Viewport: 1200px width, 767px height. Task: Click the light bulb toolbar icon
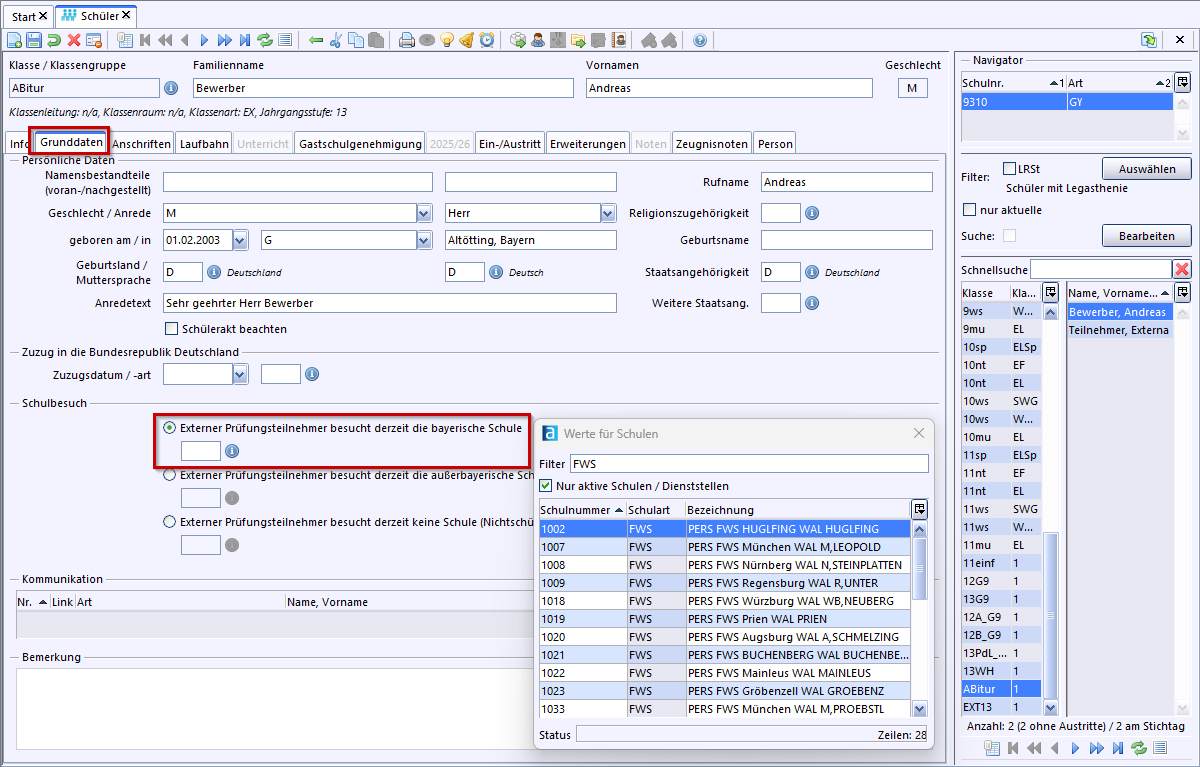click(447, 40)
